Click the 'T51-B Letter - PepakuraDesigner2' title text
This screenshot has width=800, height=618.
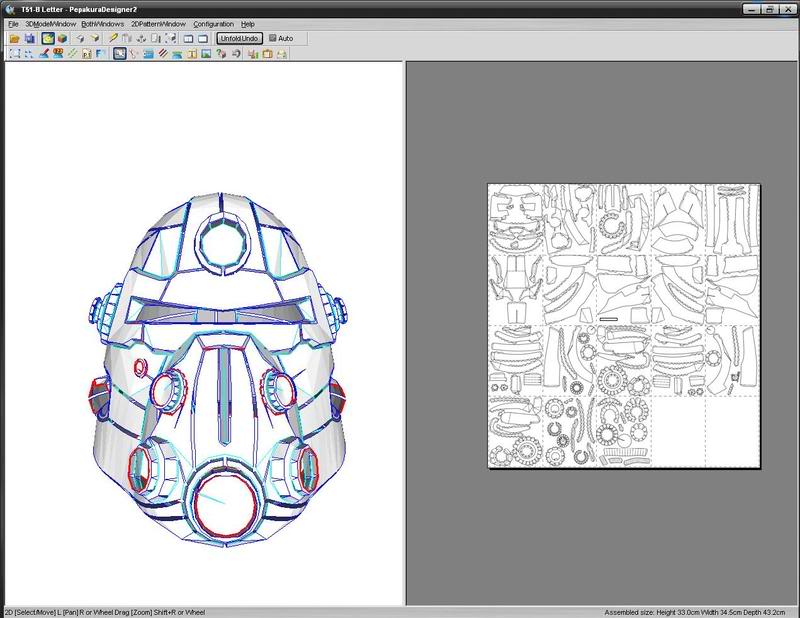click(79, 9)
